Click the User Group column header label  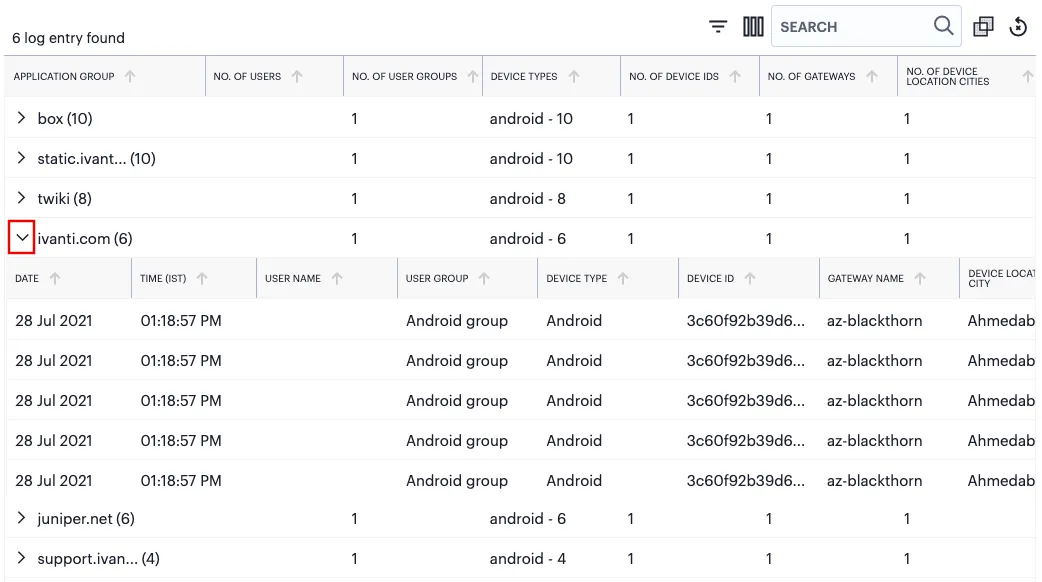(x=437, y=278)
